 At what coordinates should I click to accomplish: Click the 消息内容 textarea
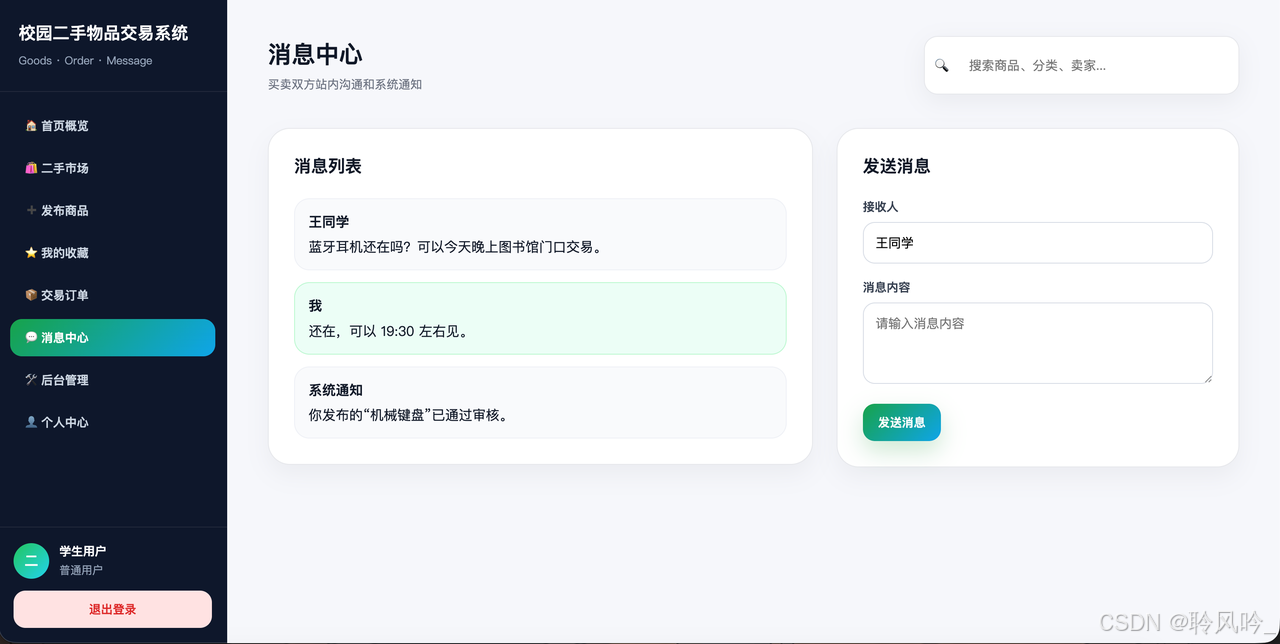pyautogui.click(x=1037, y=343)
